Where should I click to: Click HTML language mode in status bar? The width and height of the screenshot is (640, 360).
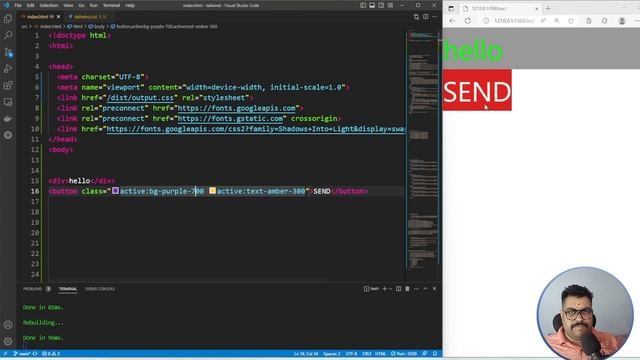click(x=380, y=354)
